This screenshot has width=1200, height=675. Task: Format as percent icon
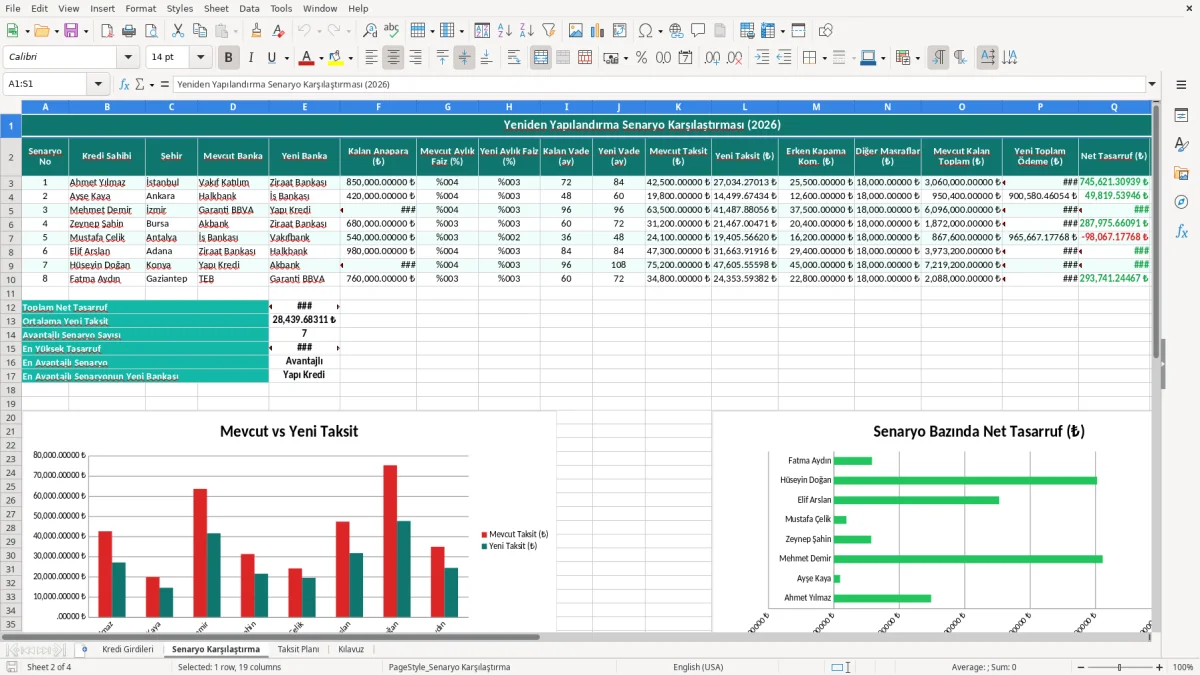tap(641, 58)
